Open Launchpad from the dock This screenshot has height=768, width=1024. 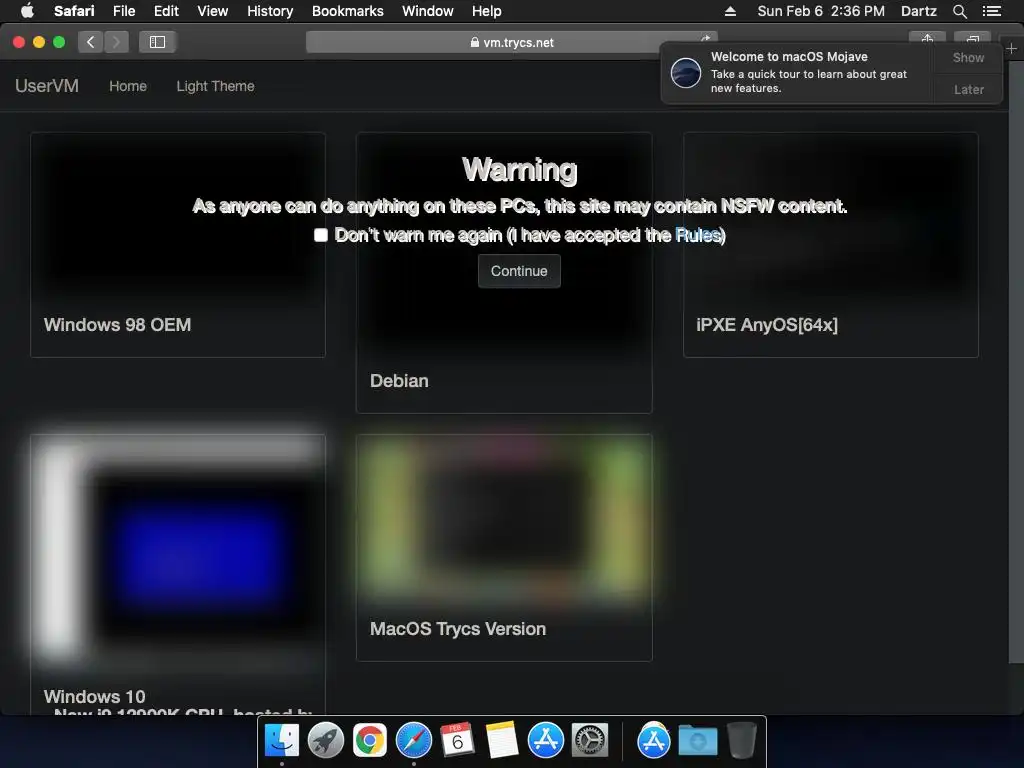point(326,740)
